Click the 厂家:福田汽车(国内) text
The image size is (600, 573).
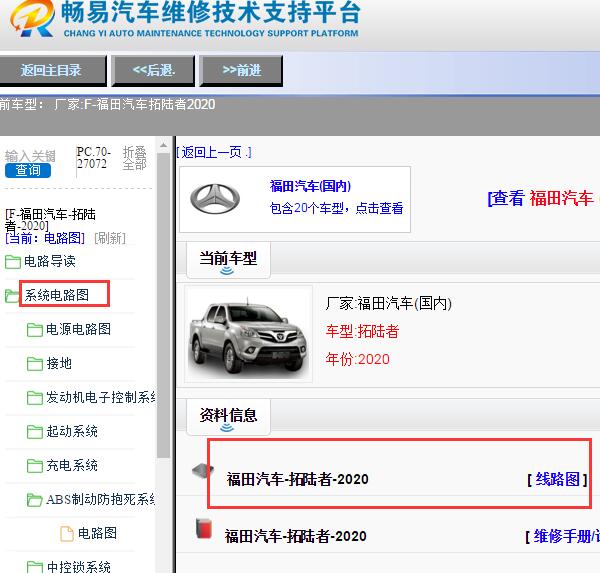click(x=388, y=304)
